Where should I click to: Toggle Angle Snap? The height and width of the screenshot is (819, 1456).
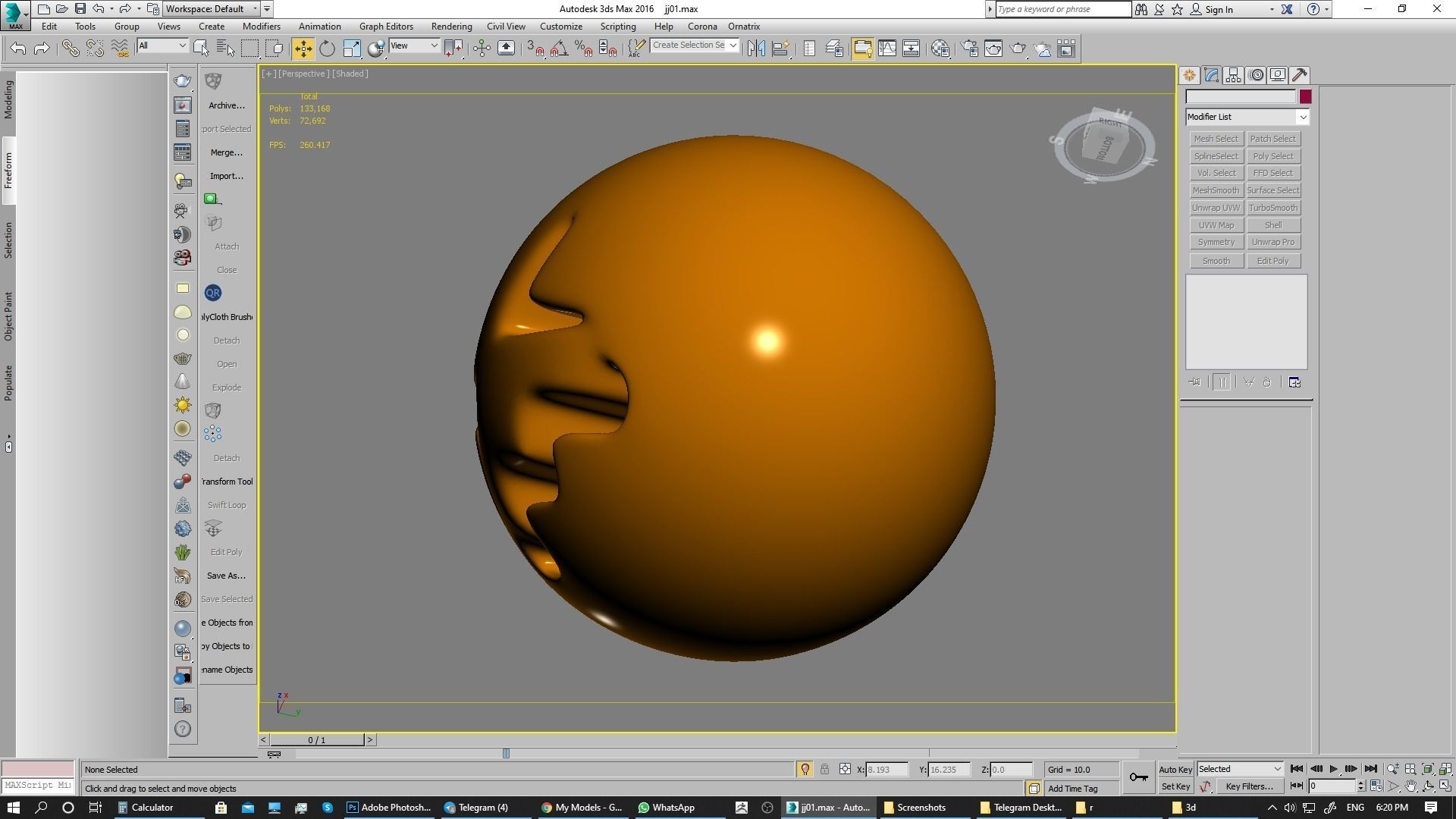click(559, 49)
